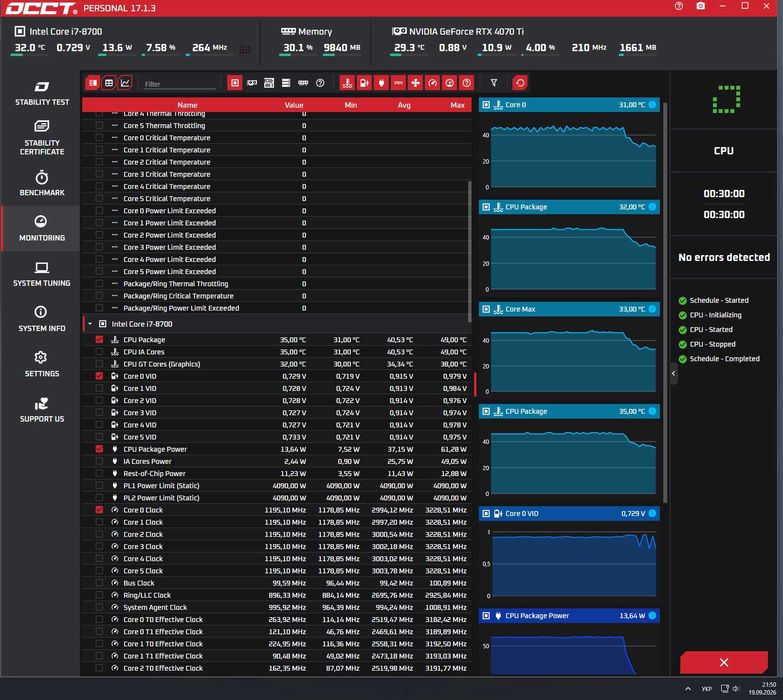Sort the table by the Avg column header
This screenshot has height=700, width=783.
click(404, 105)
